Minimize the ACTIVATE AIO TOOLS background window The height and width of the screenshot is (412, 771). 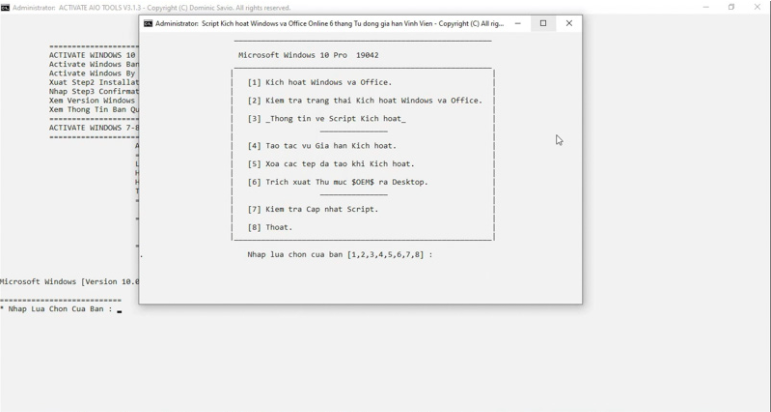[x=706, y=7]
